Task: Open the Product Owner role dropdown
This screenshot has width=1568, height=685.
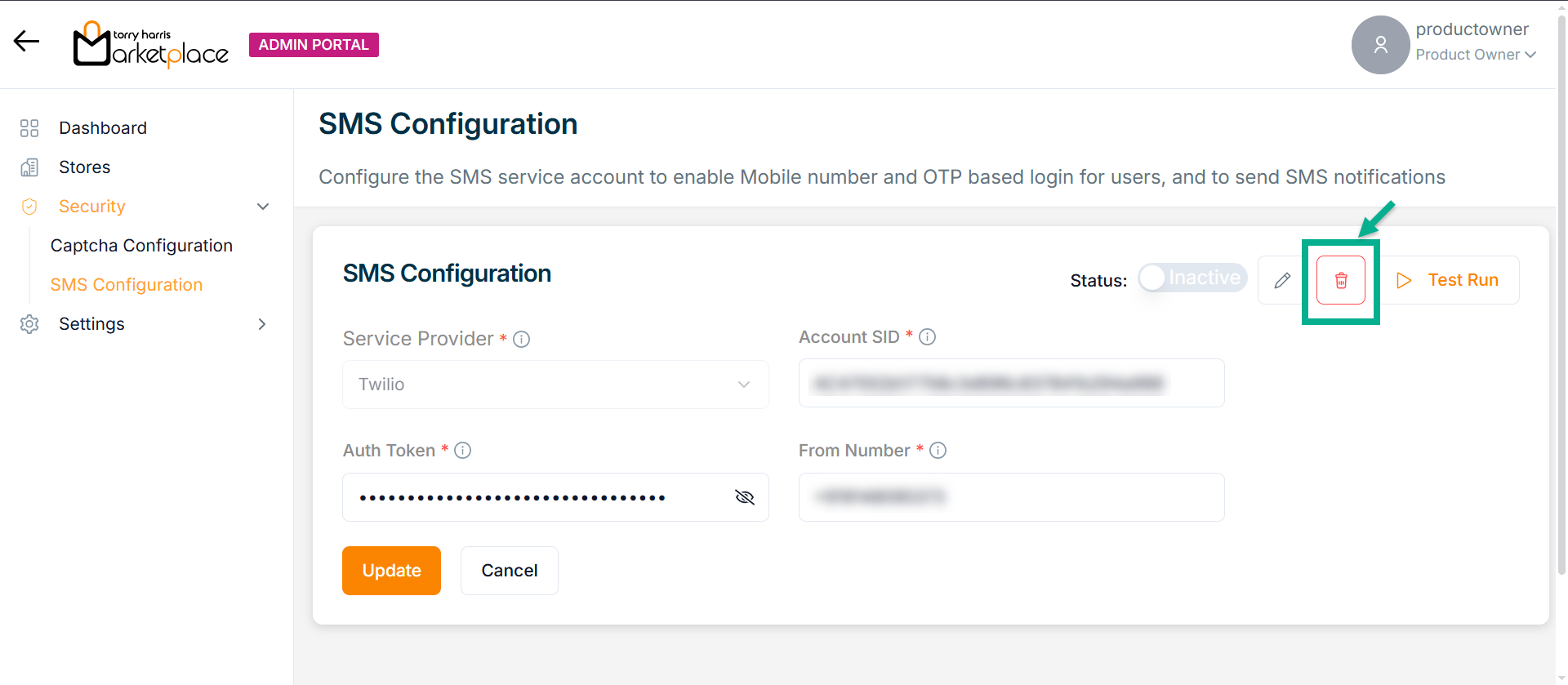Action: point(1476,55)
